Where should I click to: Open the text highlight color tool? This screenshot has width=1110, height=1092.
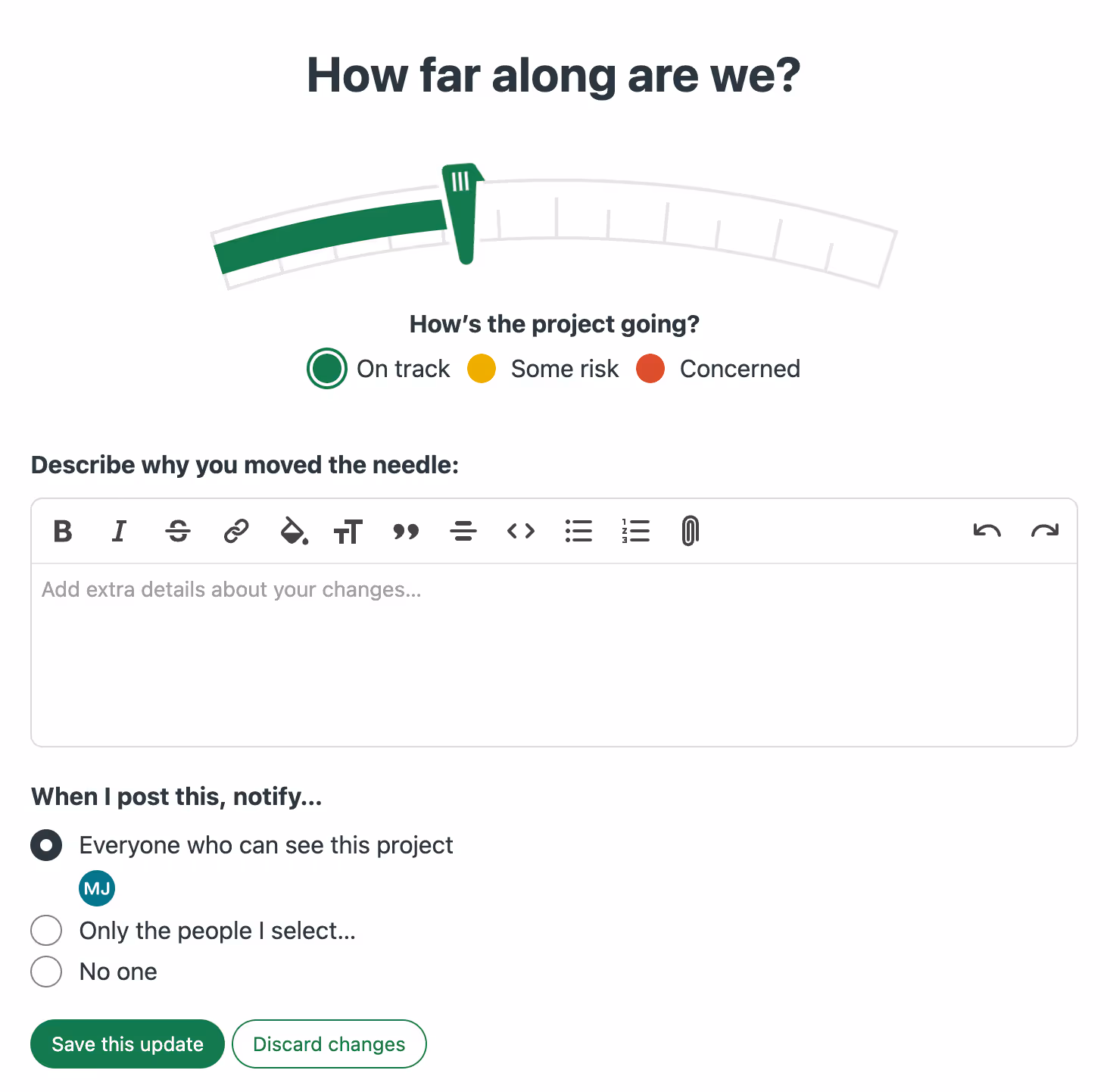[x=294, y=531]
